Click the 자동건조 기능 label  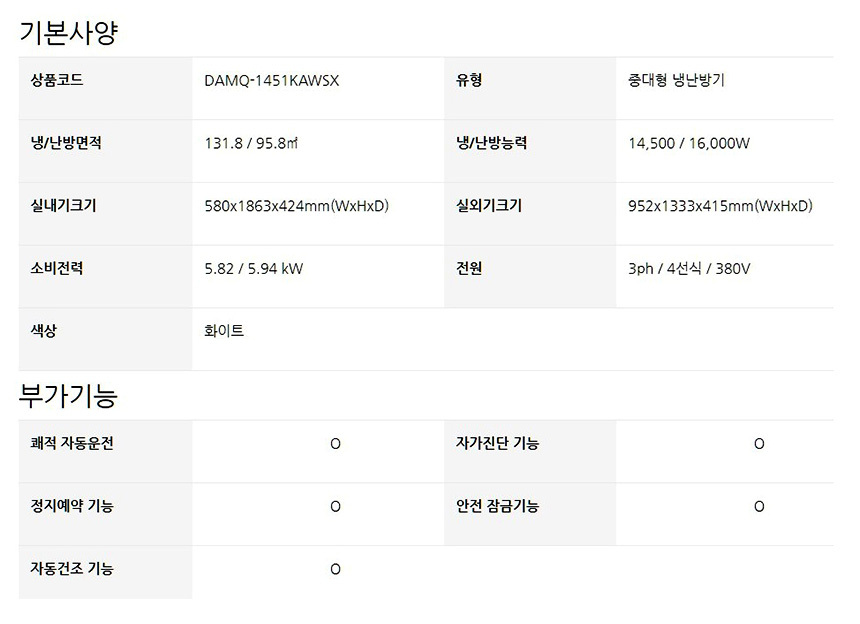tap(72, 569)
